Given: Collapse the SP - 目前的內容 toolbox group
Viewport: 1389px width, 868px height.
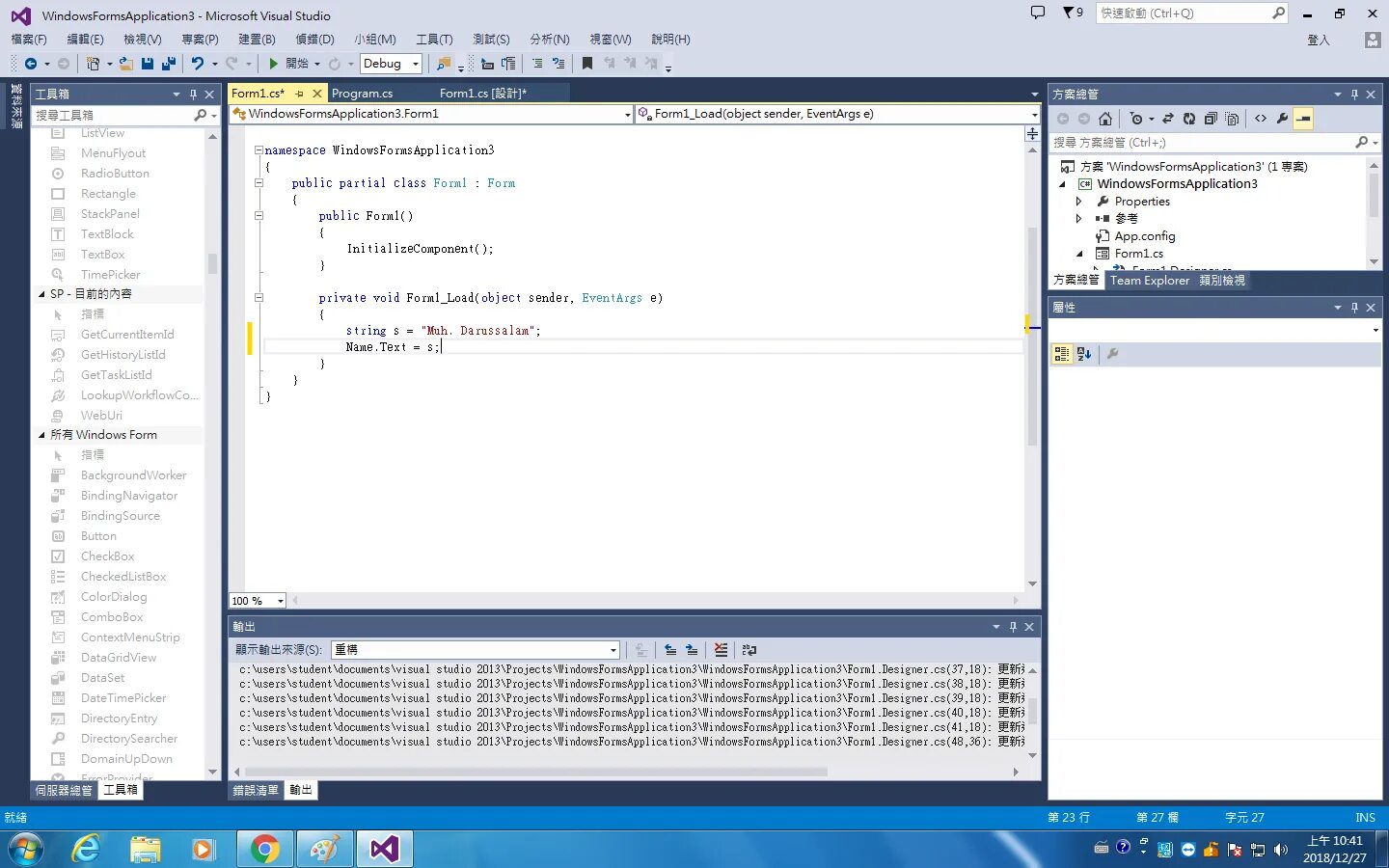Looking at the screenshot, I should click(41, 294).
